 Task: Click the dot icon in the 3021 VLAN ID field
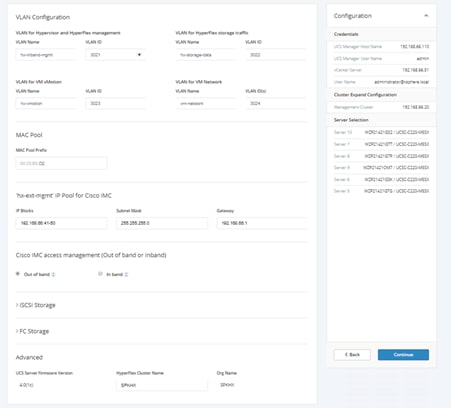click(139, 55)
